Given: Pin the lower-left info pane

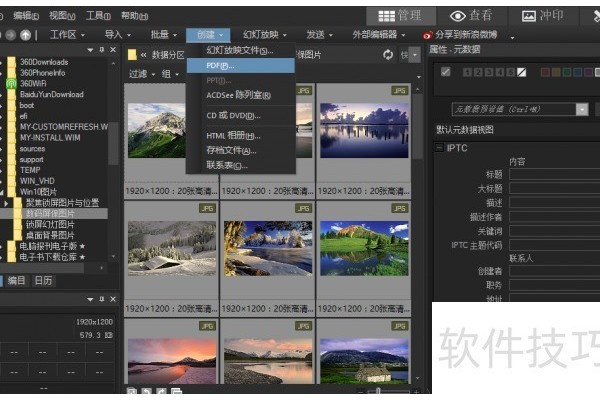Looking at the screenshot, I should [x=102, y=299].
